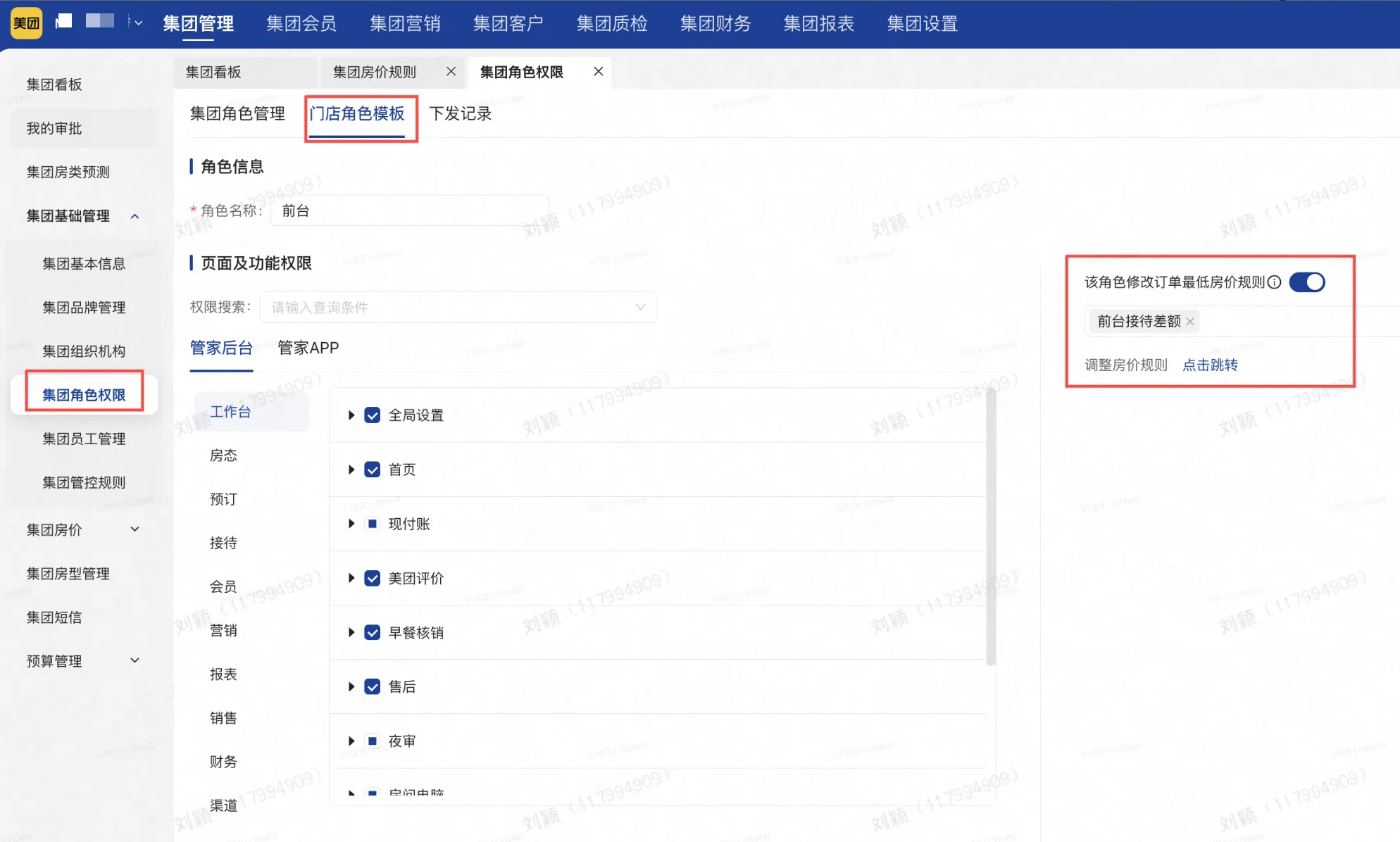Click the white square icon near logo
Screen dimensions: 1400x842
[x=64, y=21]
